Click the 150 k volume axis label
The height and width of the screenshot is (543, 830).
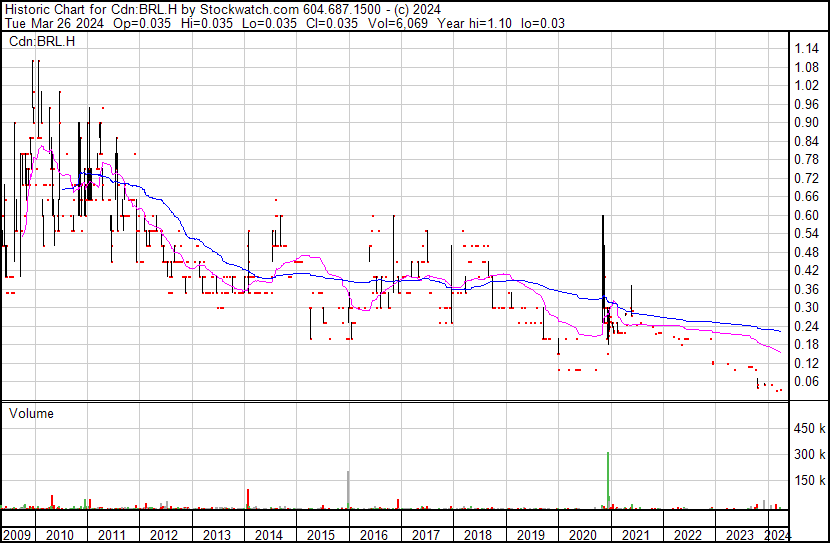(809, 482)
